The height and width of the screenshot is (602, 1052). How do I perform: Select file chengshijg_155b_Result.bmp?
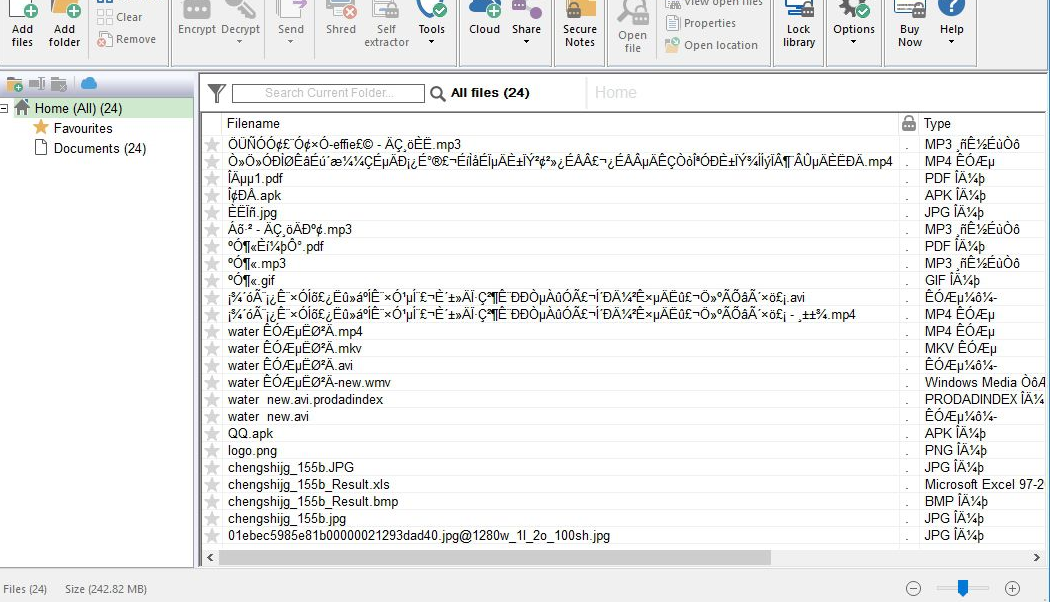coord(313,501)
